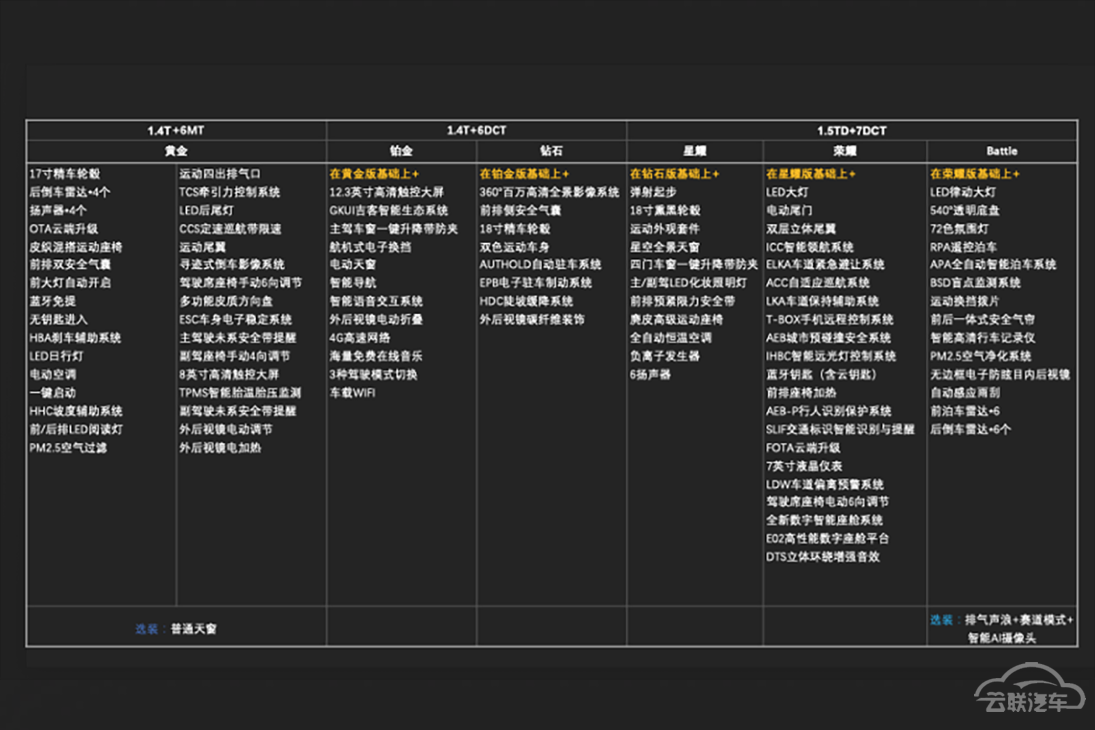This screenshot has height=730, width=1095.
Task: Click the orange "在钻石版基础上+" heading
Action: pos(674,174)
